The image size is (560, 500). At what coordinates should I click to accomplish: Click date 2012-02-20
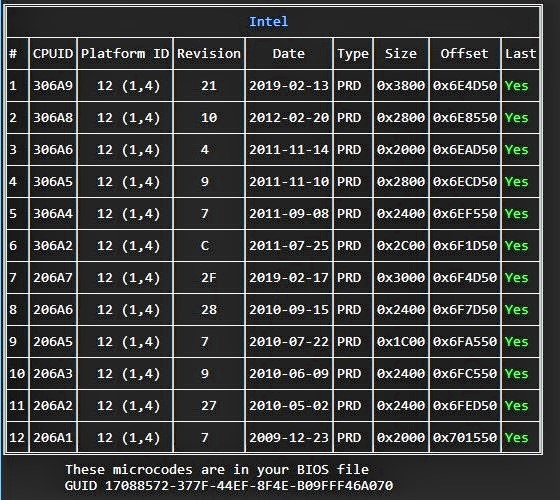click(x=289, y=118)
